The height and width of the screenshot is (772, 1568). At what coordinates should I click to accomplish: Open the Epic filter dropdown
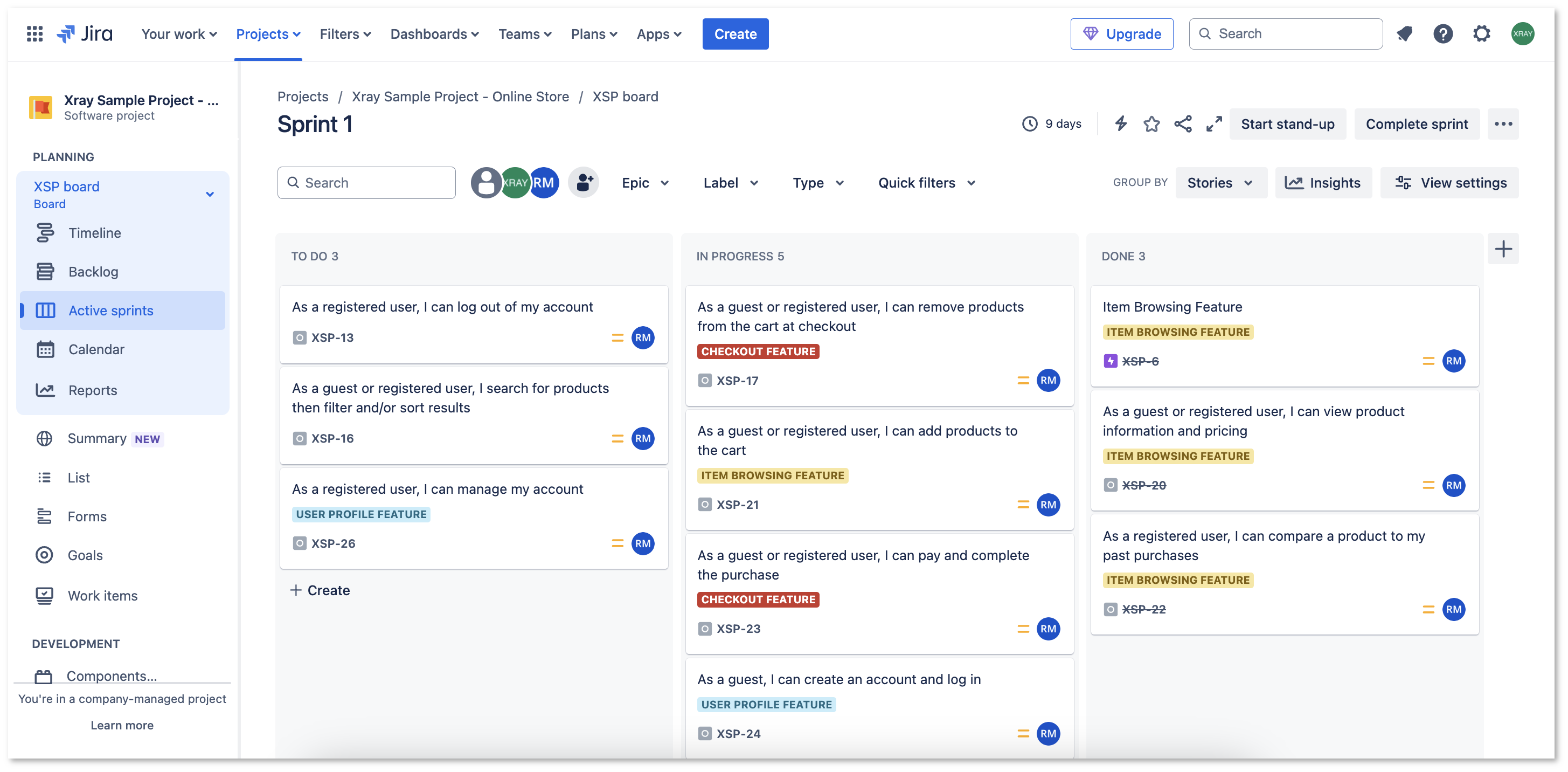click(645, 183)
